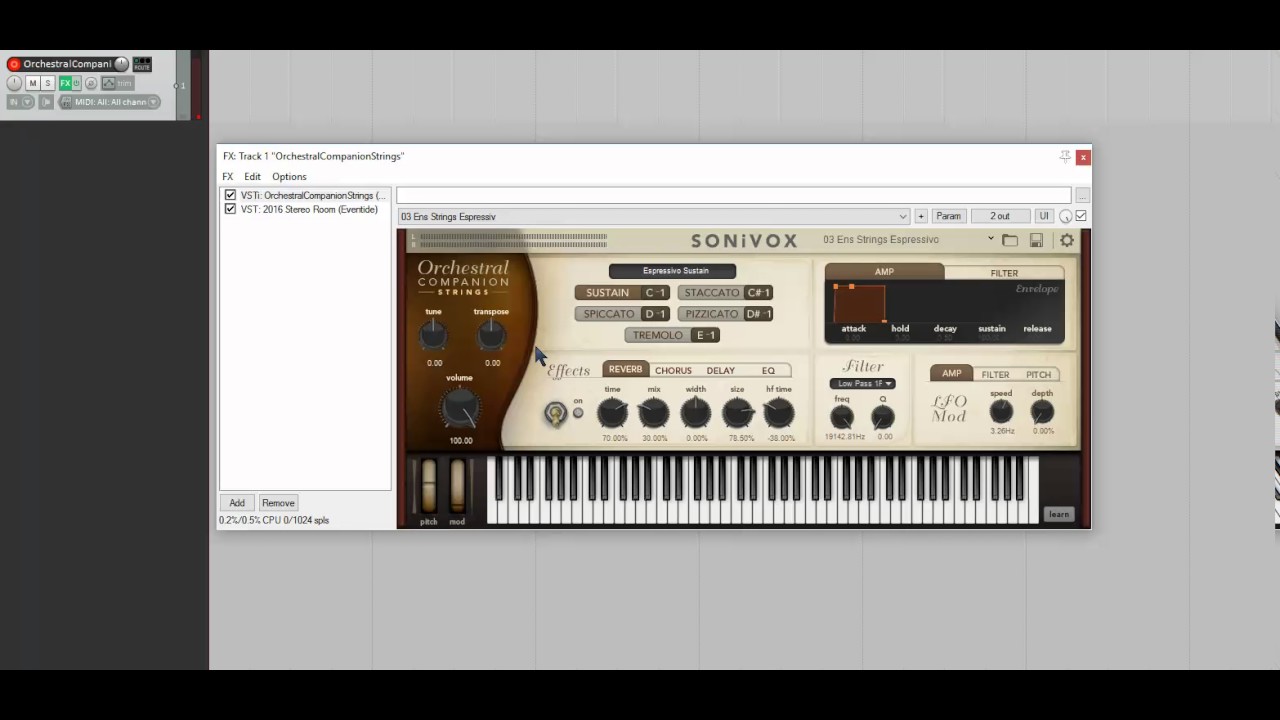Click the Add FX button
The image size is (1280, 720).
[x=237, y=503]
